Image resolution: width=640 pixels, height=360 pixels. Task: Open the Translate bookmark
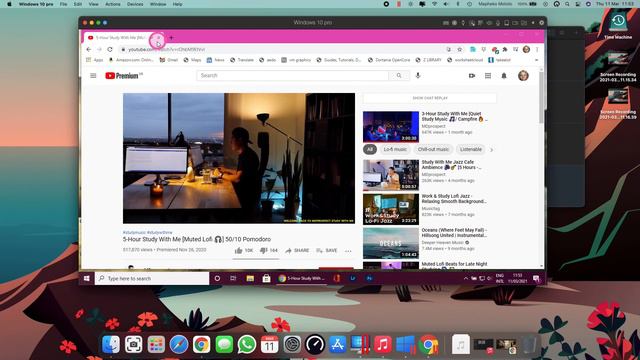click(x=242, y=60)
